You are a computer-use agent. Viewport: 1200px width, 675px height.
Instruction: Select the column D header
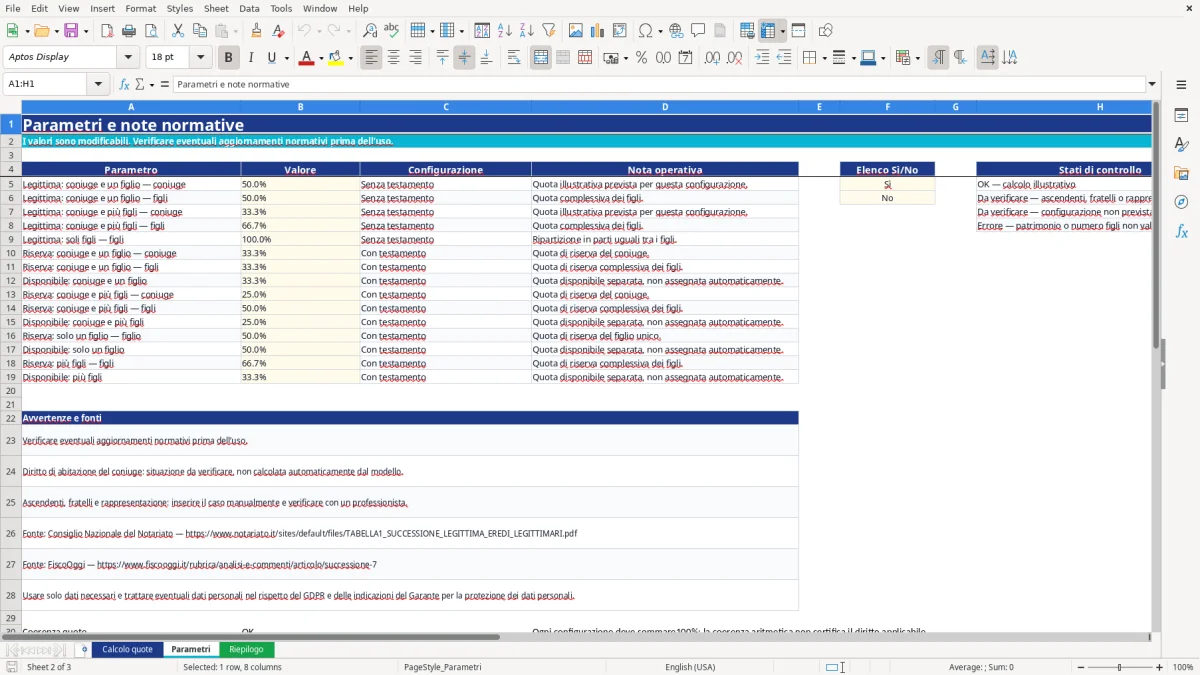coord(665,107)
